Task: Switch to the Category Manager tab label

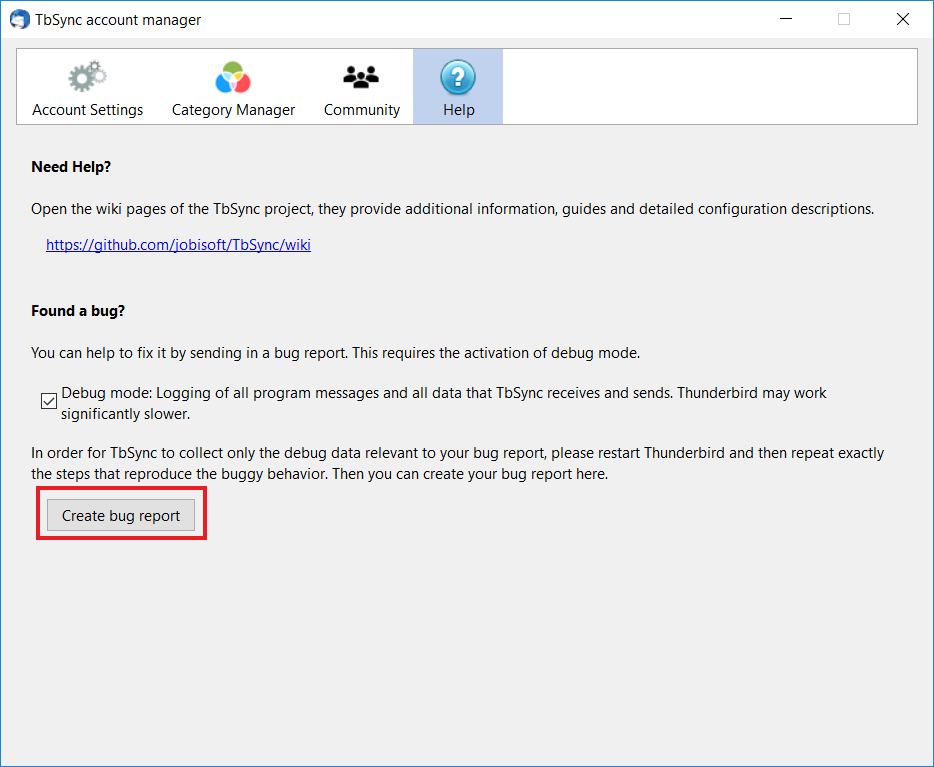Action: 234,110
